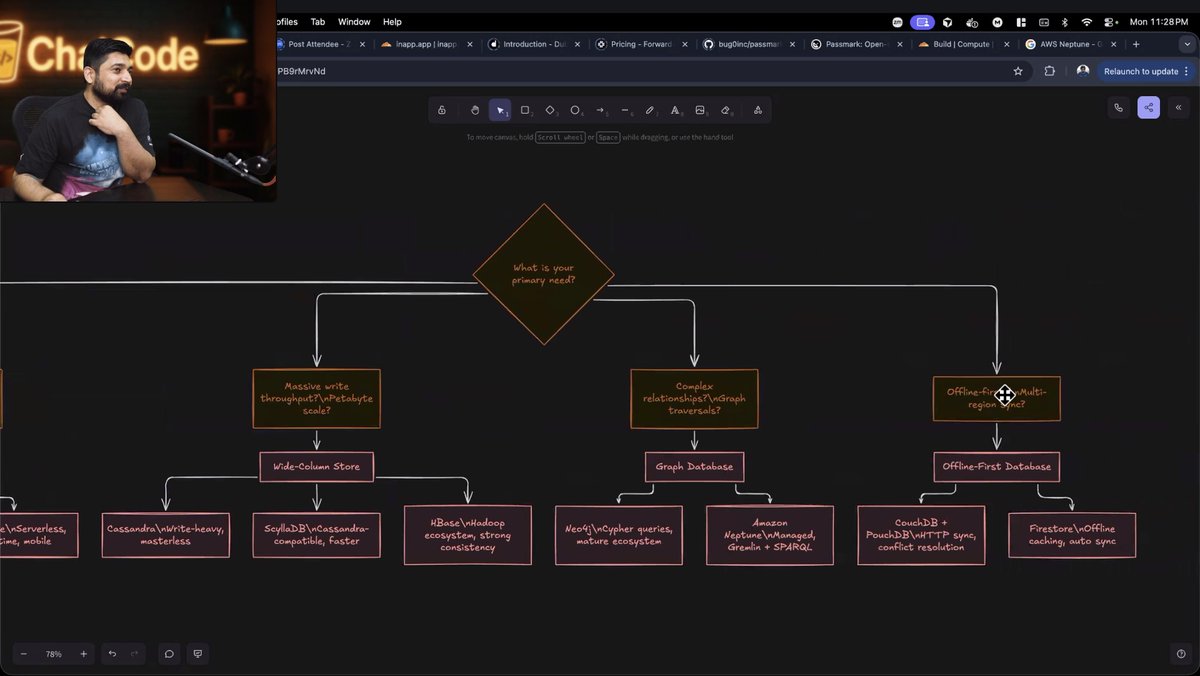Toggle the Share collaboration button
This screenshot has height=676, width=1200.
click(x=1148, y=107)
